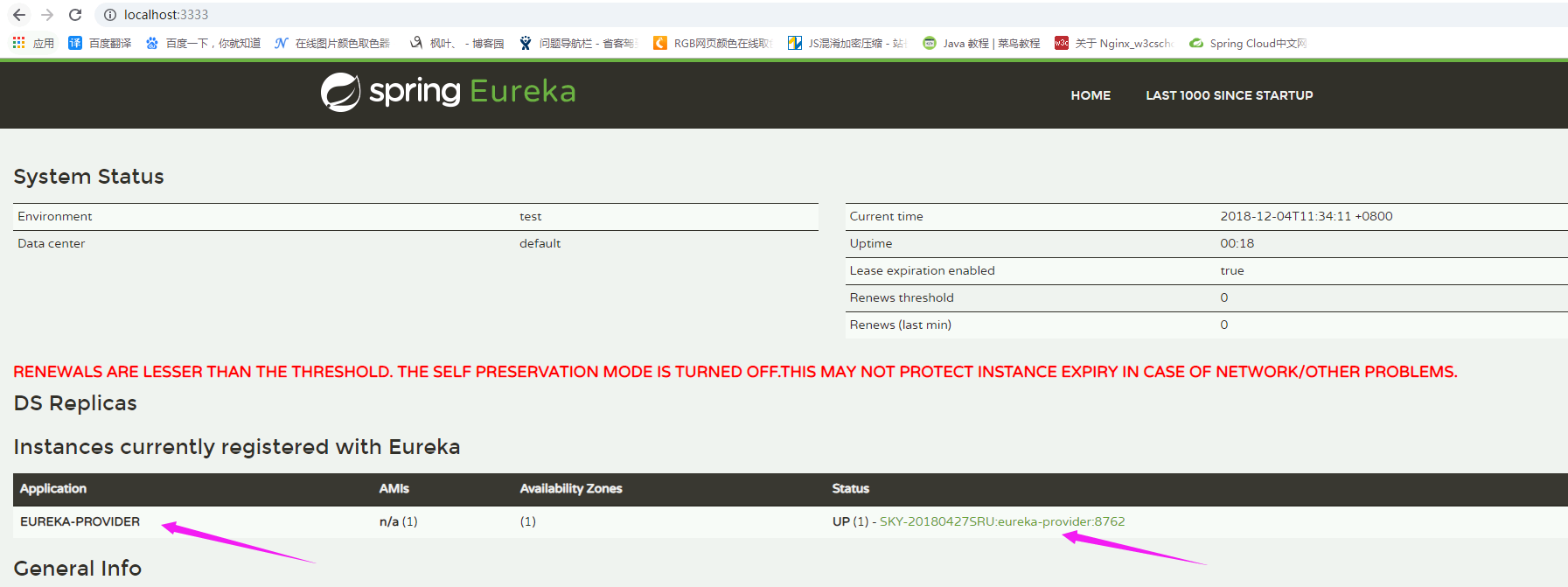This screenshot has height=587, width=1568.
Task: Open the 关于 Nginx_w3cschool bookmark
Action: [1113, 43]
